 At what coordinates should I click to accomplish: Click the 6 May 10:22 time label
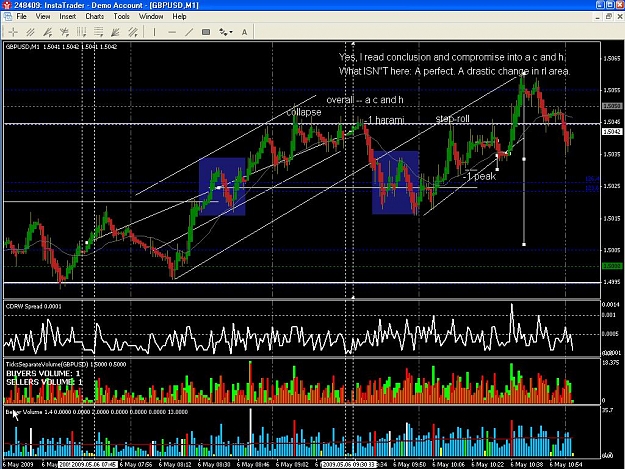pos(487,465)
